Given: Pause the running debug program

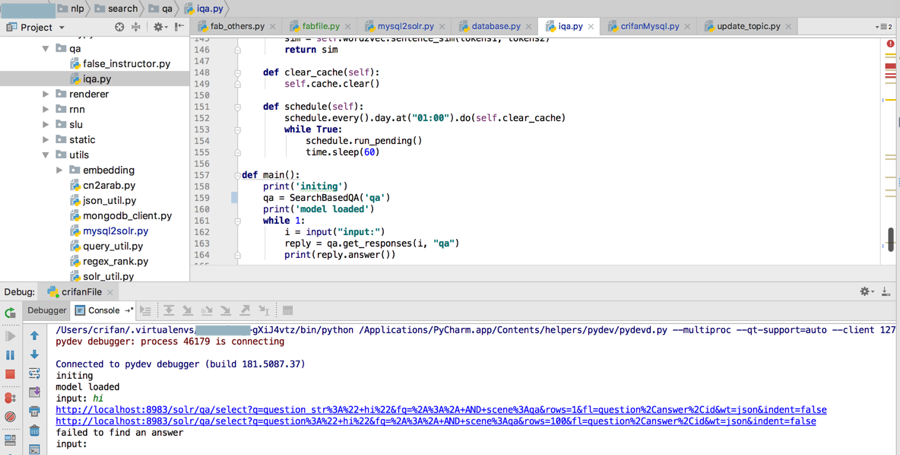Looking at the screenshot, I should click(x=10, y=355).
